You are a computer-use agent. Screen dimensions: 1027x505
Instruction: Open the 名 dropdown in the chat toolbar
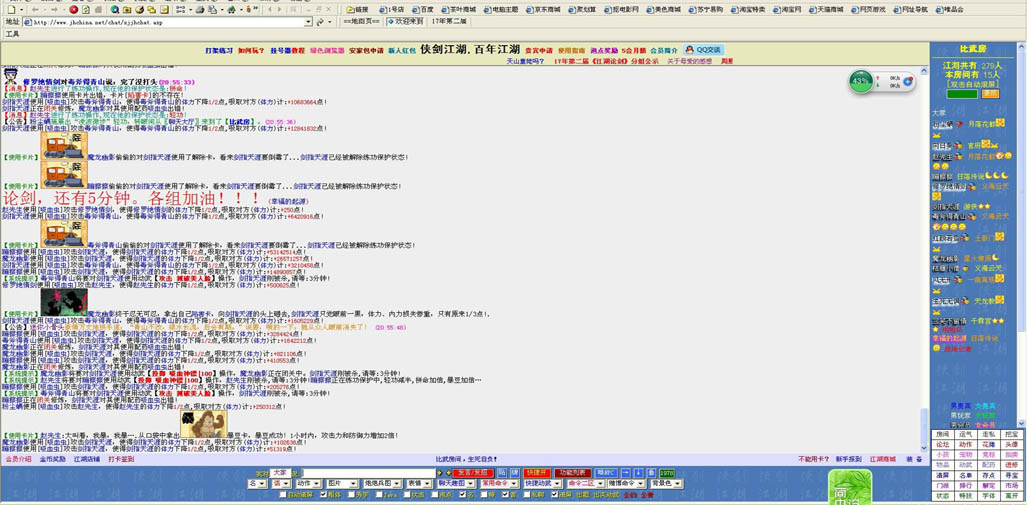(257, 483)
